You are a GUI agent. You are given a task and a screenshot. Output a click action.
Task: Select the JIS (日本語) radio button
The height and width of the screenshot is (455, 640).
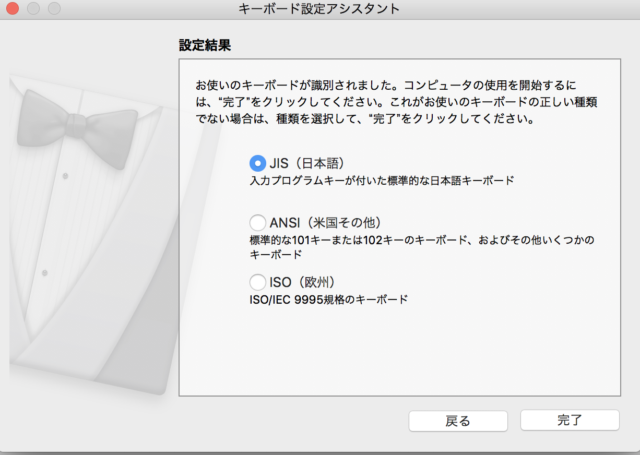coord(258,163)
